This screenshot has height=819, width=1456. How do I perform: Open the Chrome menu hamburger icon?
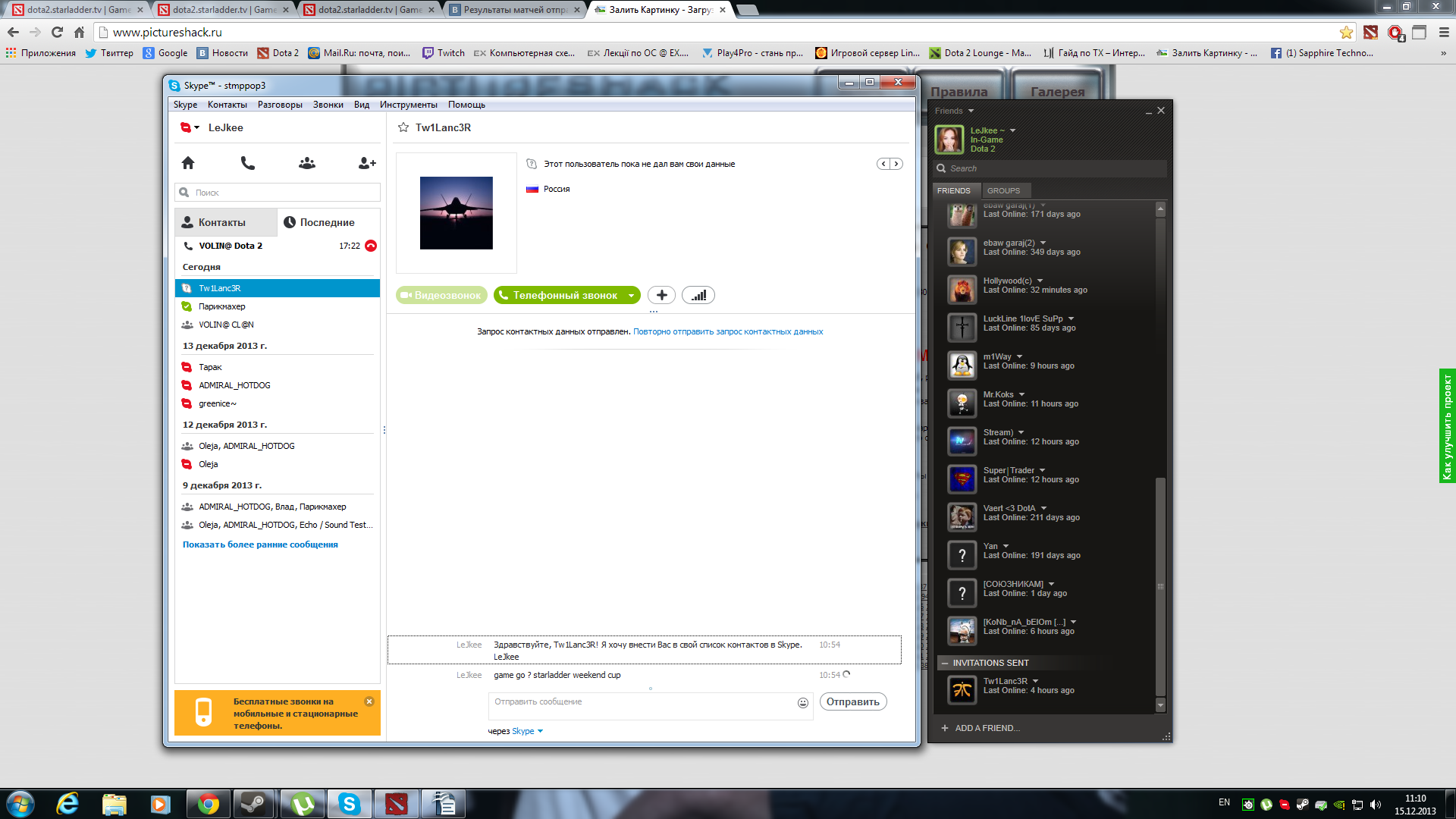tap(1444, 32)
